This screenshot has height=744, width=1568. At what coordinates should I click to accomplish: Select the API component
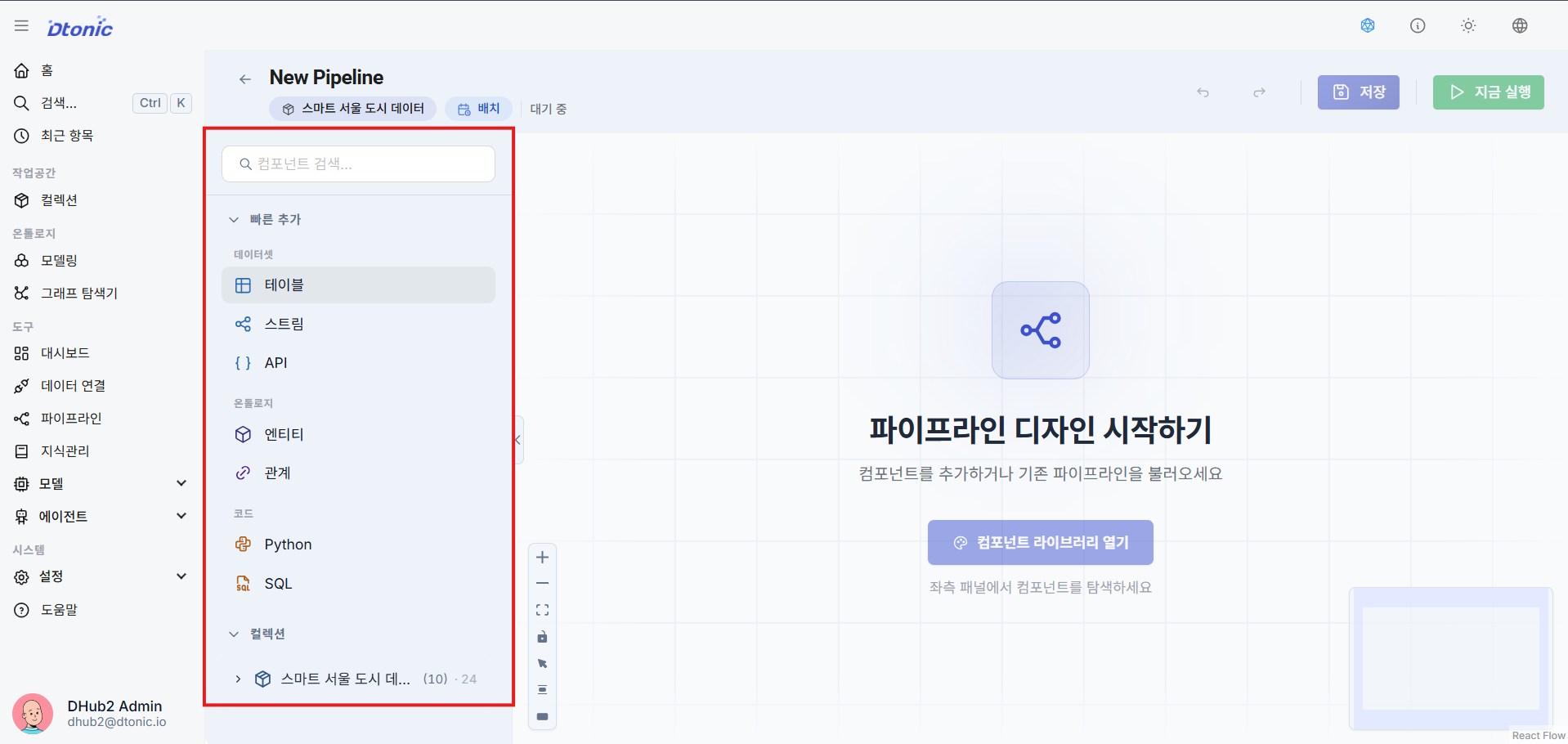coord(358,363)
